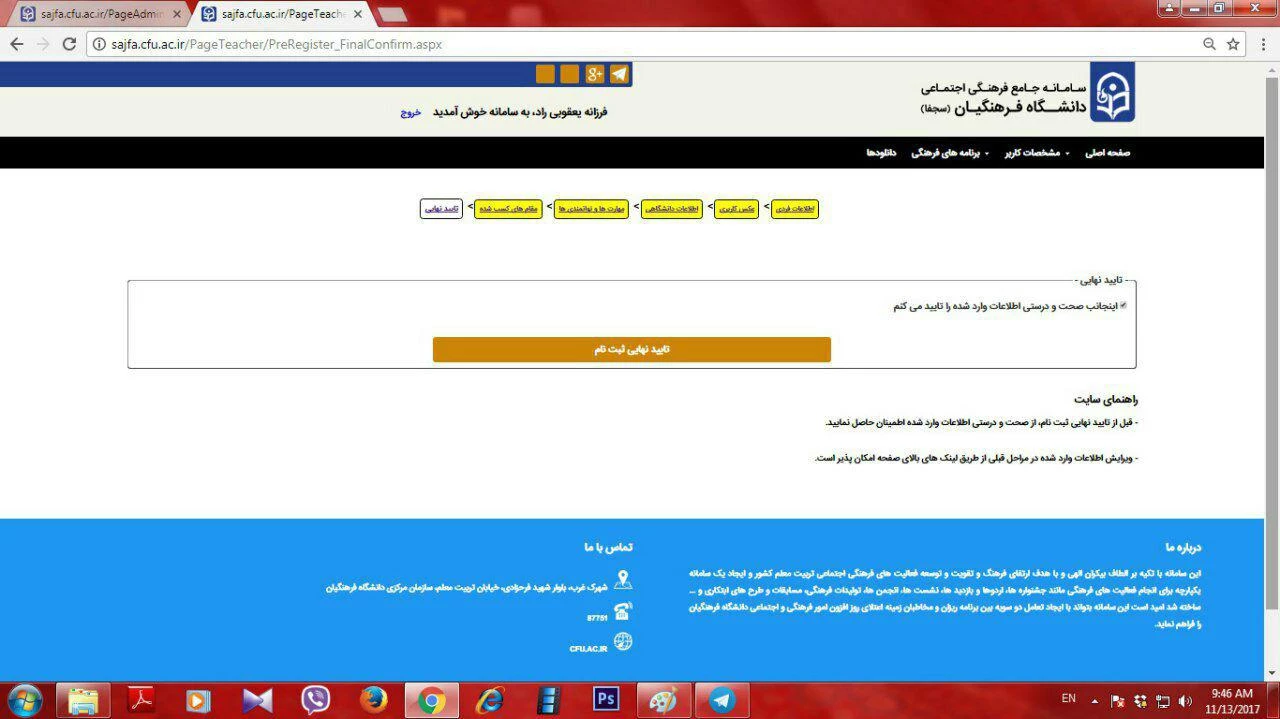Open Viber from the Windows taskbar
This screenshot has width=1280, height=719.
(x=315, y=699)
